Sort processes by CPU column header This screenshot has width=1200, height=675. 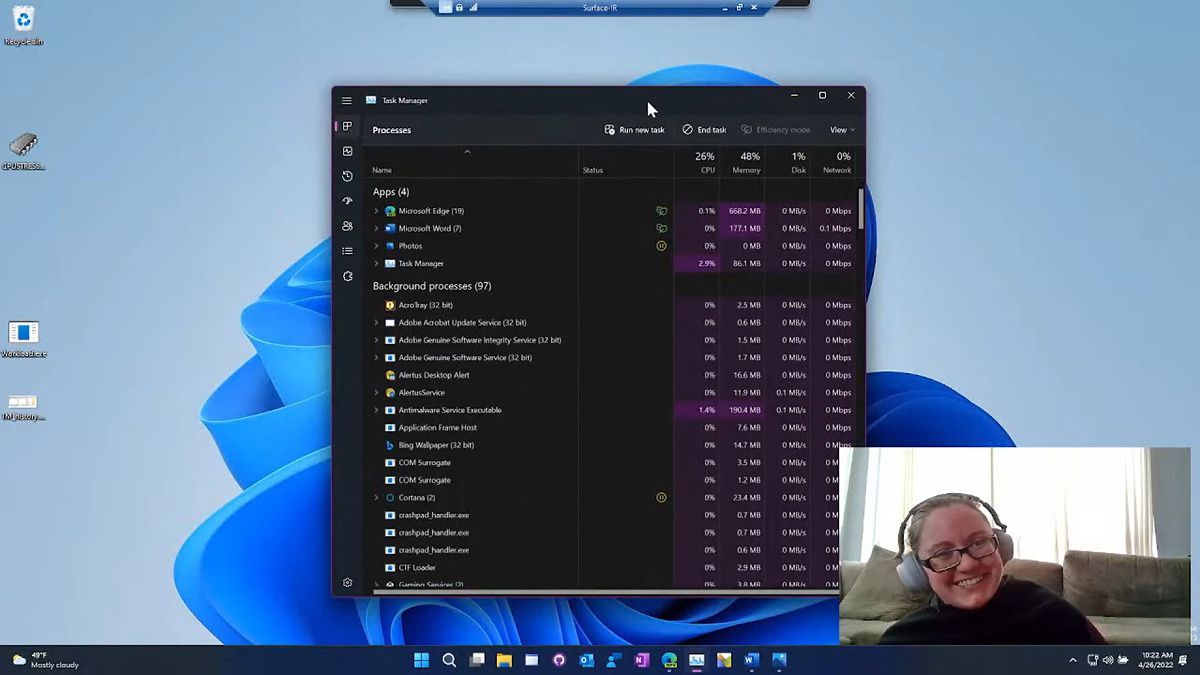[x=705, y=163]
